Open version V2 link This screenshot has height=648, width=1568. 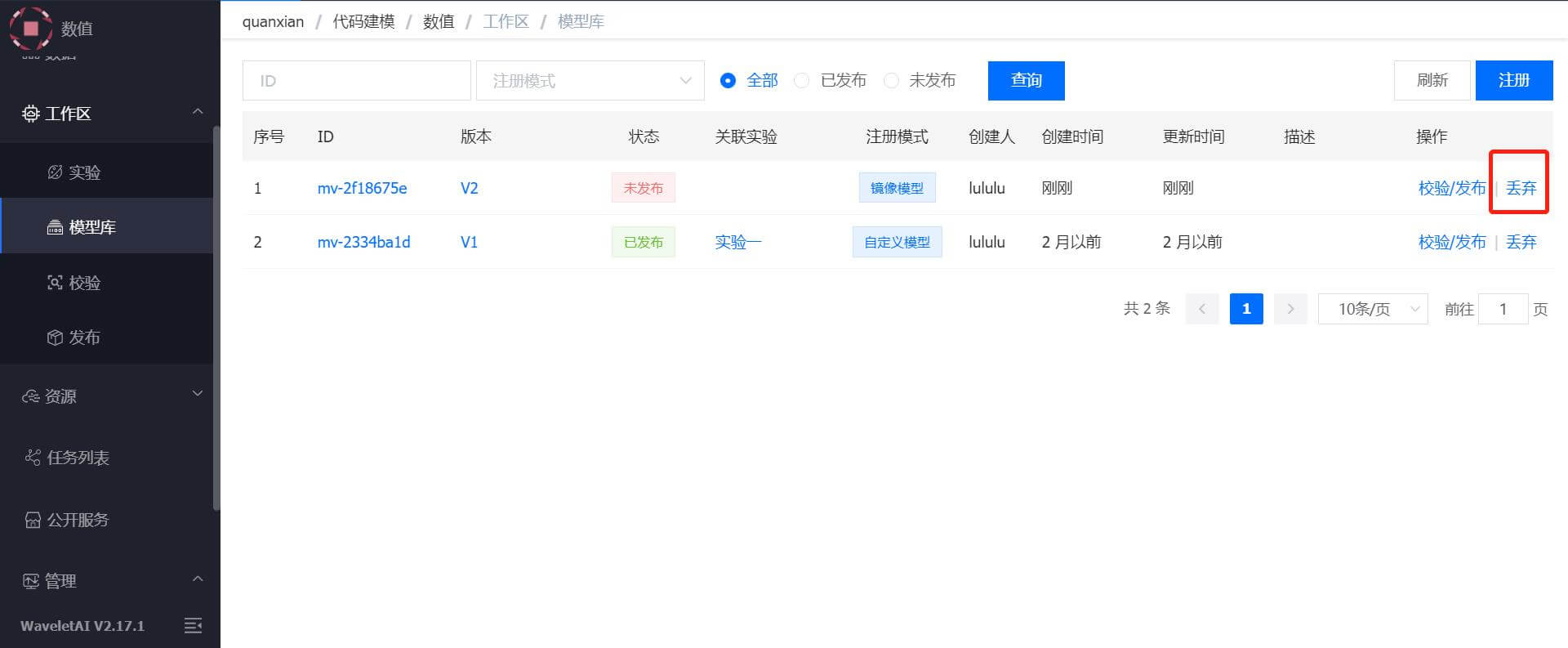469,188
